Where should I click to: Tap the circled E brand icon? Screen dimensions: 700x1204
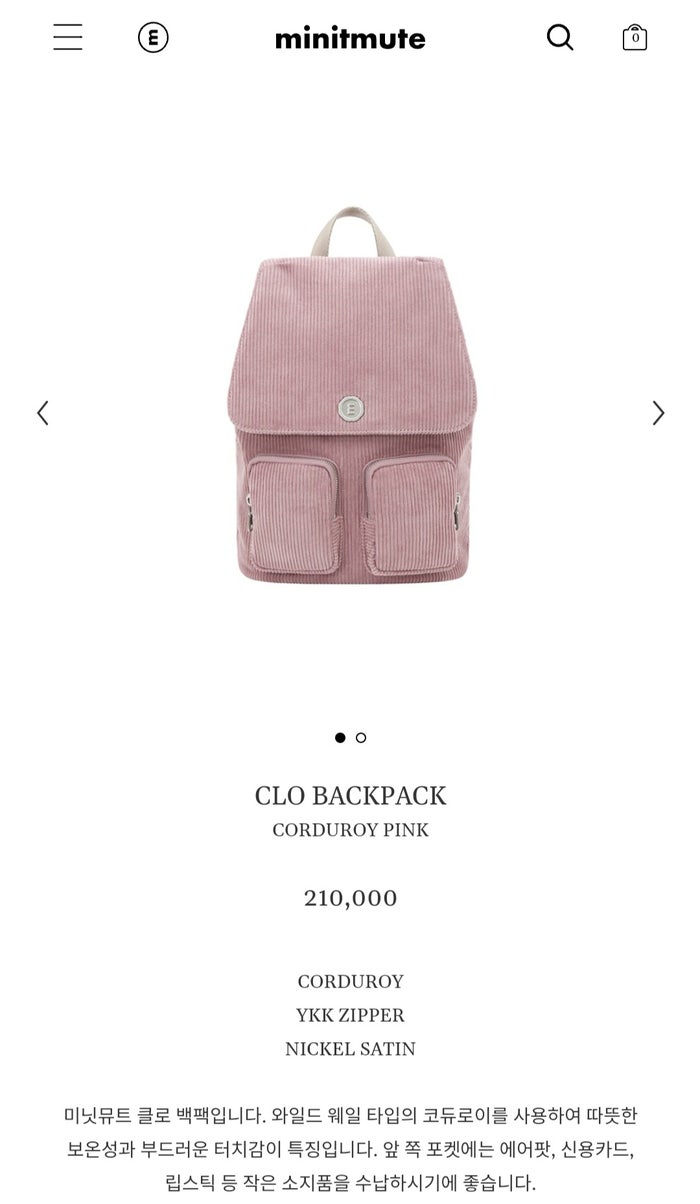click(153, 38)
